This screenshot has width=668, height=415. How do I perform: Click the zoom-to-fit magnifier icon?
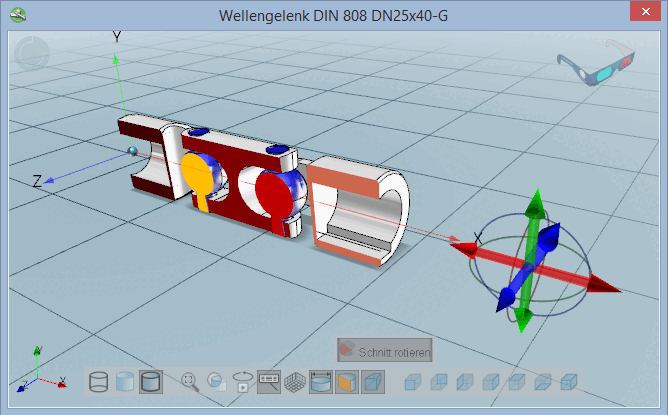(190, 382)
